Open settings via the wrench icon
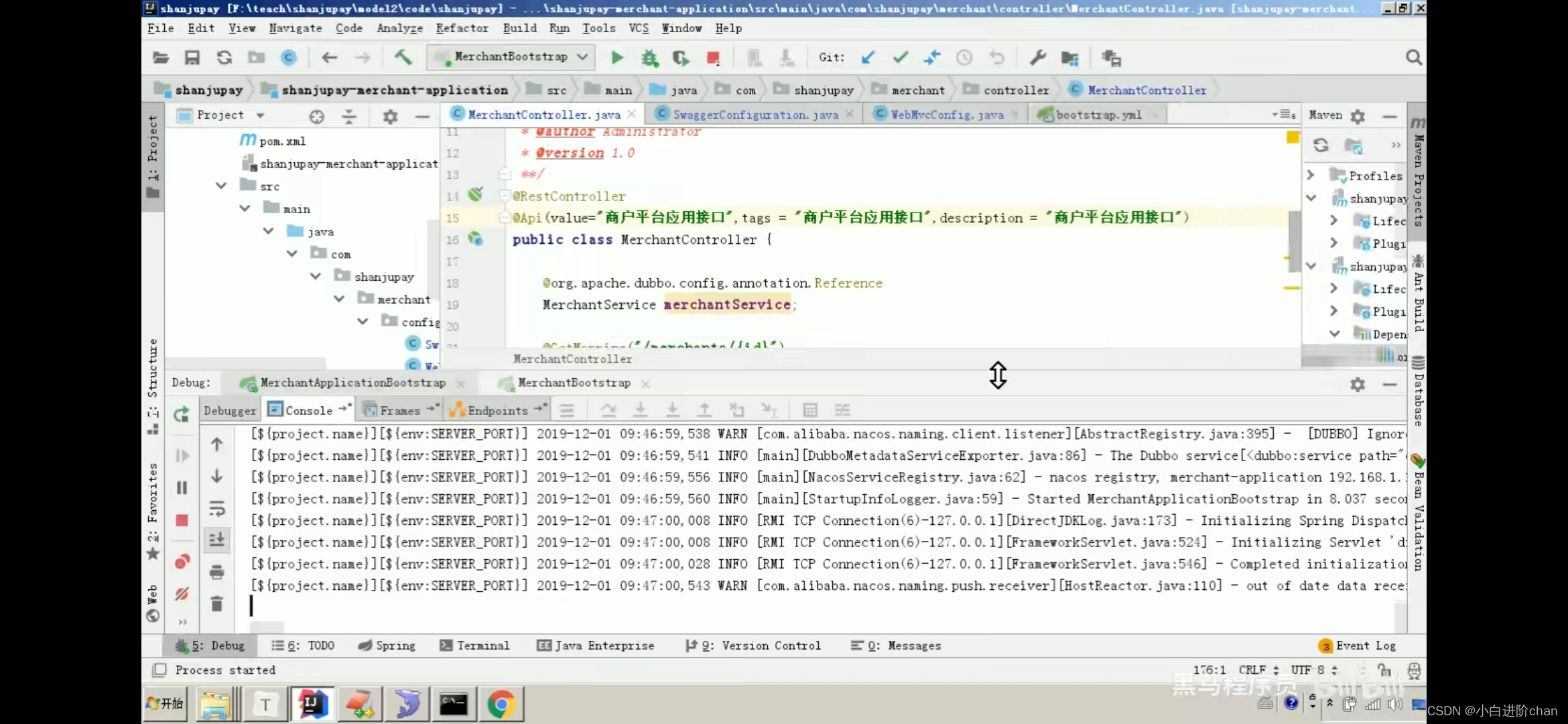Screen dimensions: 1568x724 (1038, 58)
